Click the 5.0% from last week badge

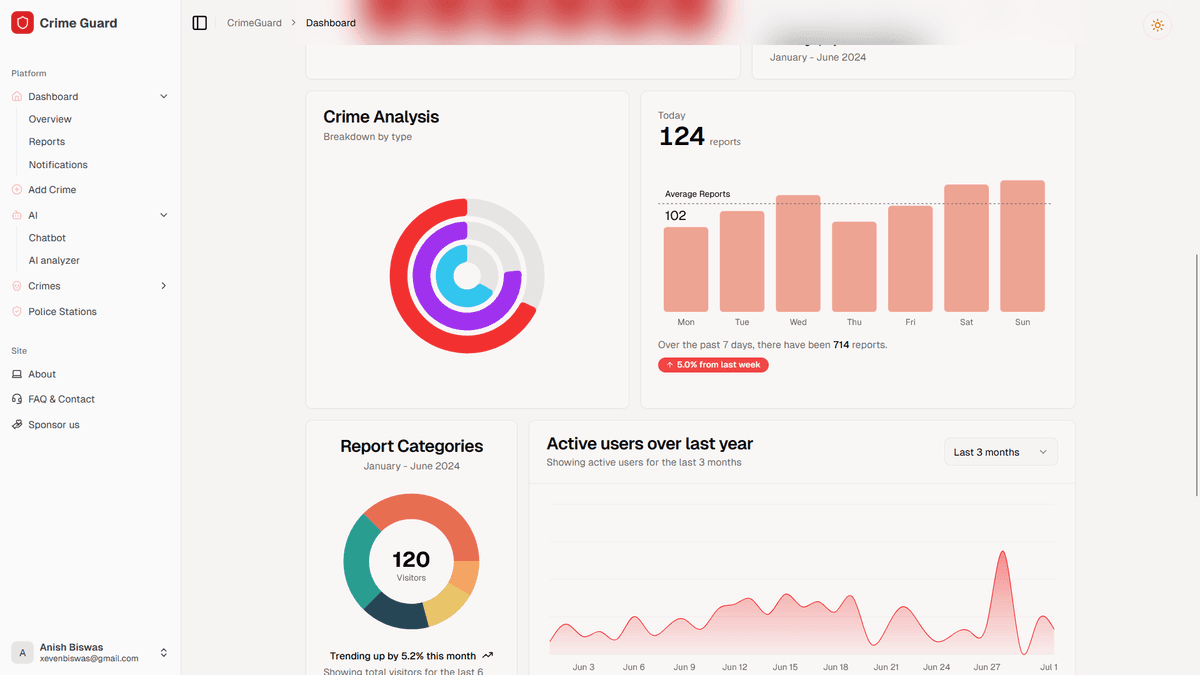(x=713, y=365)
